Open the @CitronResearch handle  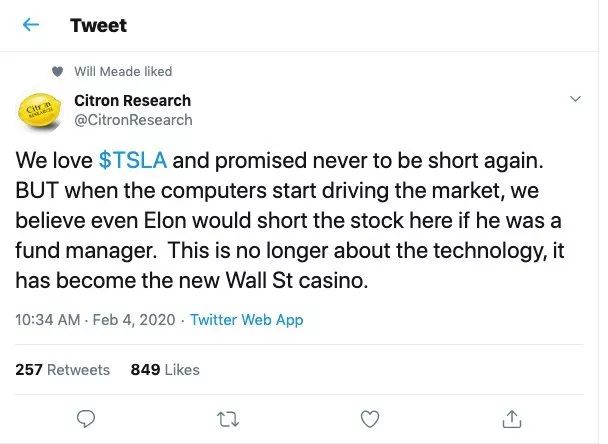[x=134, y=119]
